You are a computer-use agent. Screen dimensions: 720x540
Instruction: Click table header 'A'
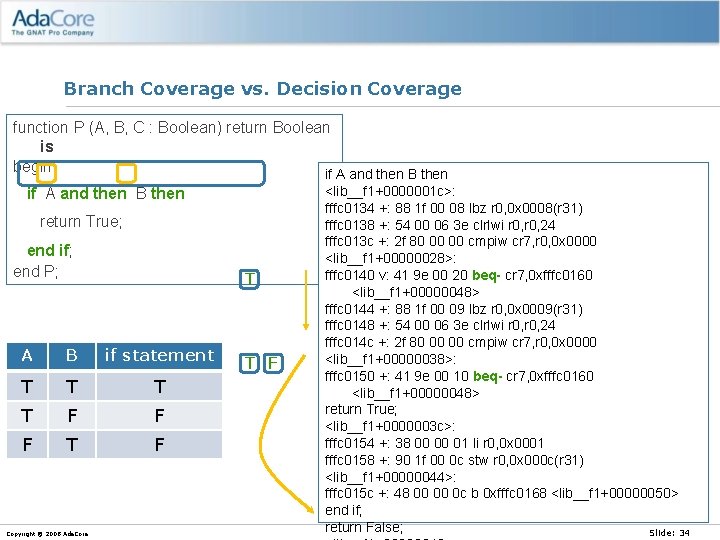click(27, 355)
